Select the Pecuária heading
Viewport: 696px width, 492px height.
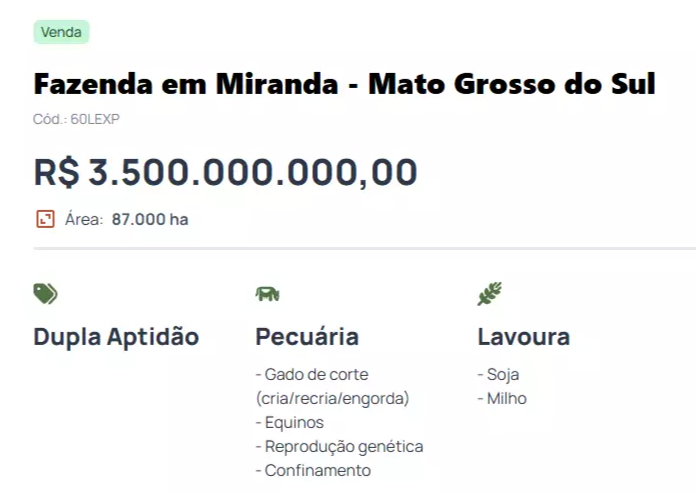click(307, 337)
